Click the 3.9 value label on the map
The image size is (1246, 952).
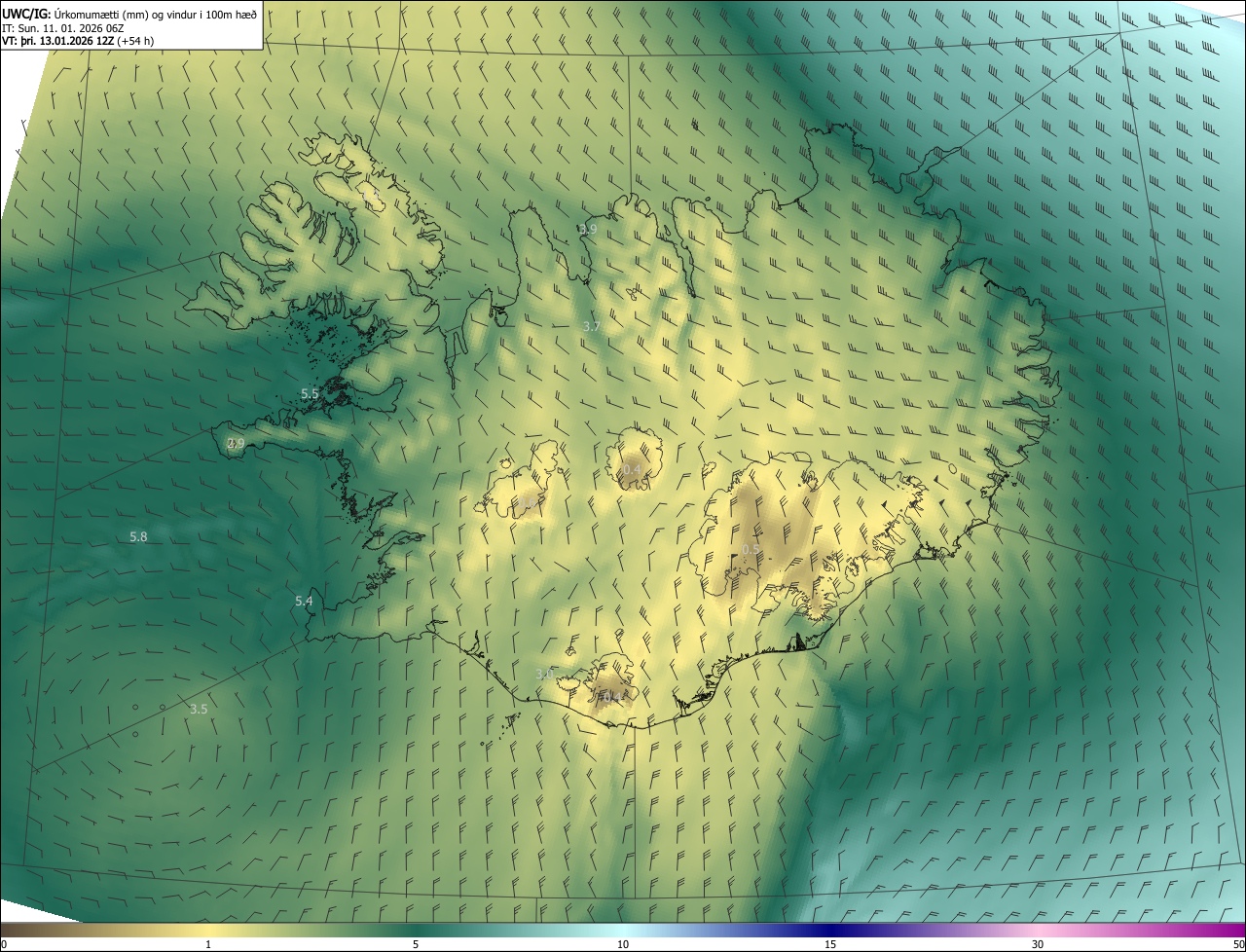(588, 230)
